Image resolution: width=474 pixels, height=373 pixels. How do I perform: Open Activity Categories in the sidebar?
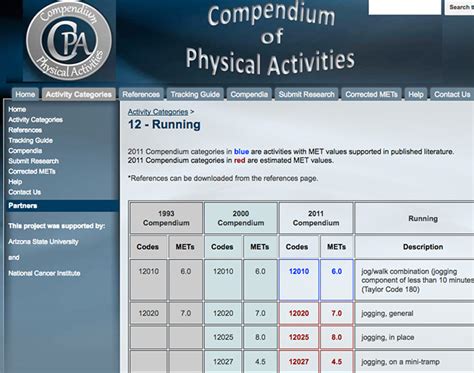coord(35,120)
